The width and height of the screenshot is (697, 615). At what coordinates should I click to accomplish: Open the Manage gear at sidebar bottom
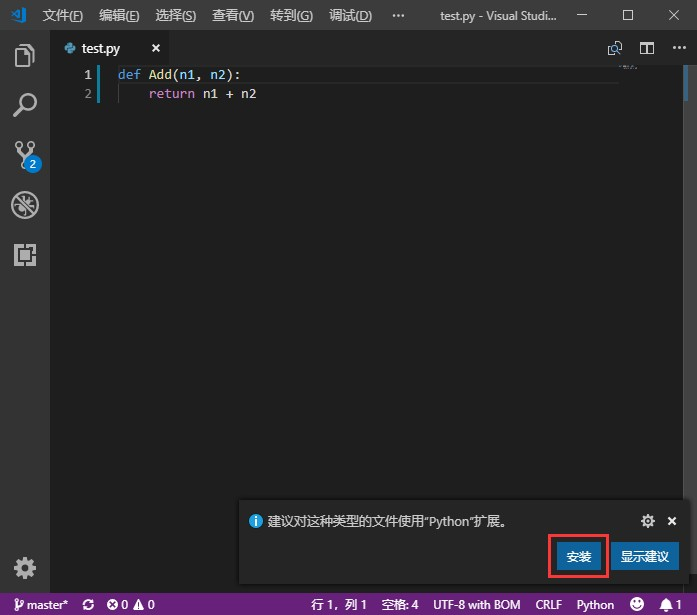click(24, 568)
